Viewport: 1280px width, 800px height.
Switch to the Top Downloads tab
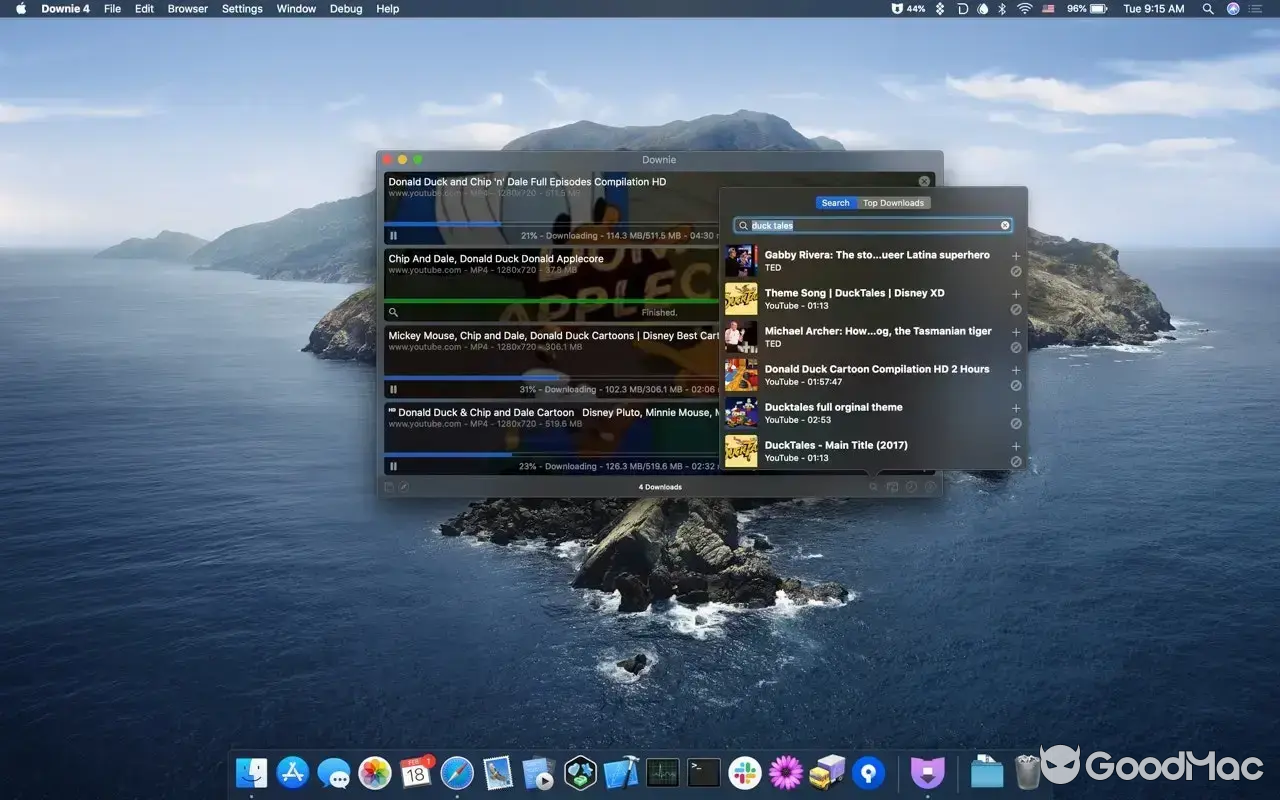[893, 203]
